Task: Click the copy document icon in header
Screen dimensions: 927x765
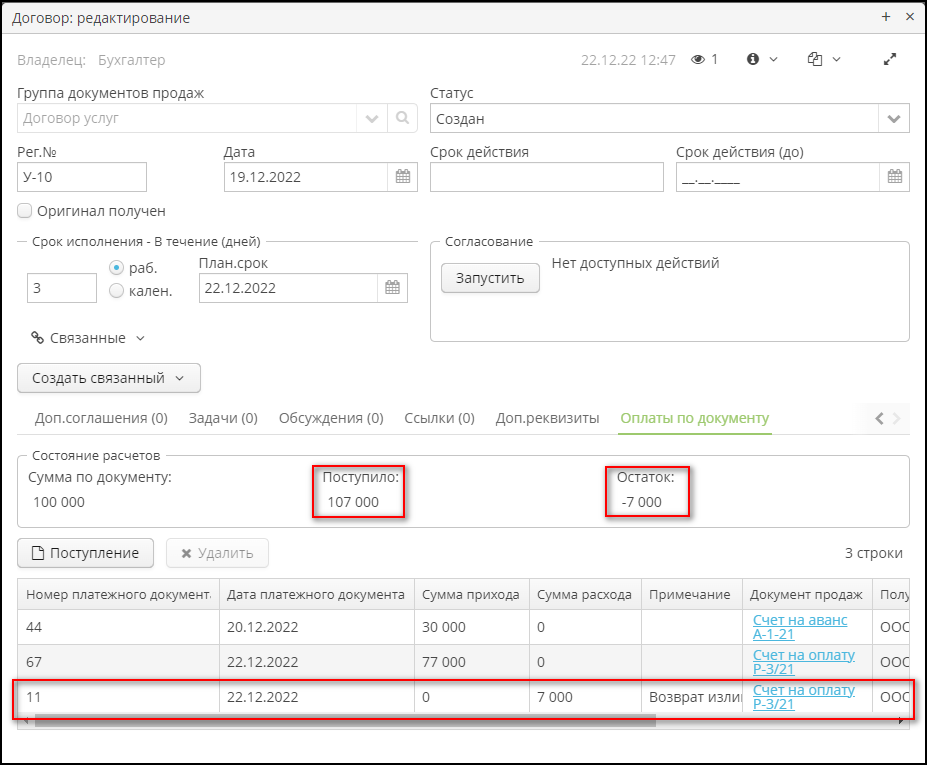Action: click(x=814, y=59)
